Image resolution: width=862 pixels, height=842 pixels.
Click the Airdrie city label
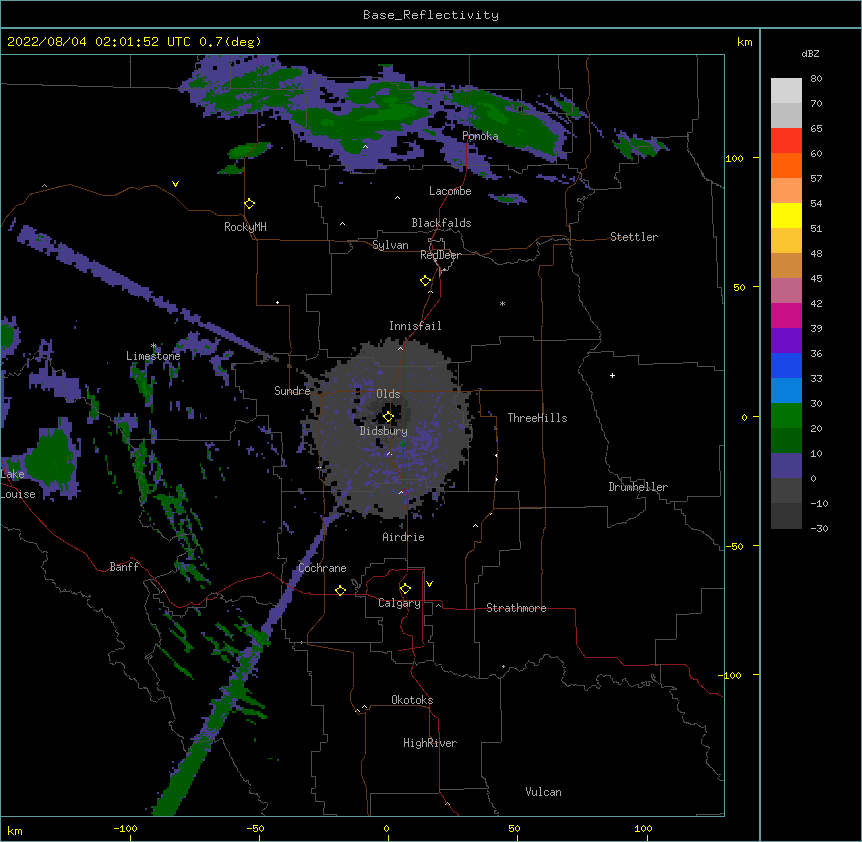[404, 537]
